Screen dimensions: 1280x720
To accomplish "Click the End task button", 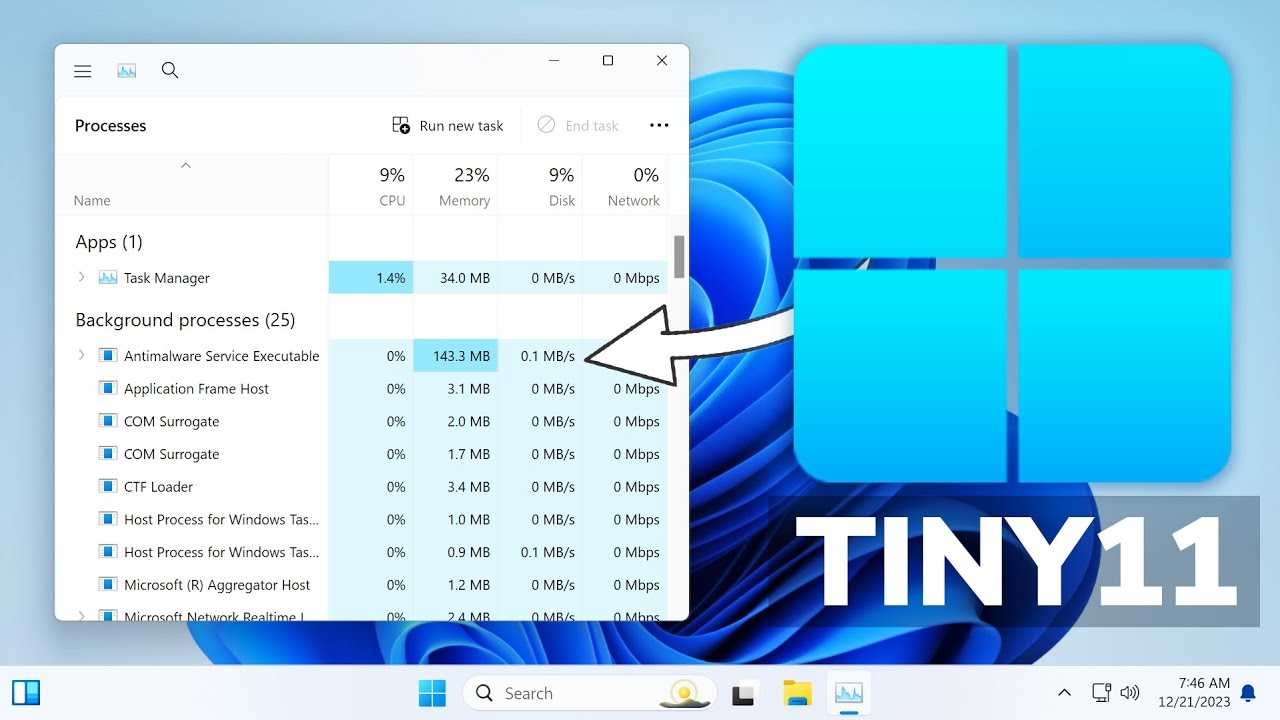I will 578,125.
